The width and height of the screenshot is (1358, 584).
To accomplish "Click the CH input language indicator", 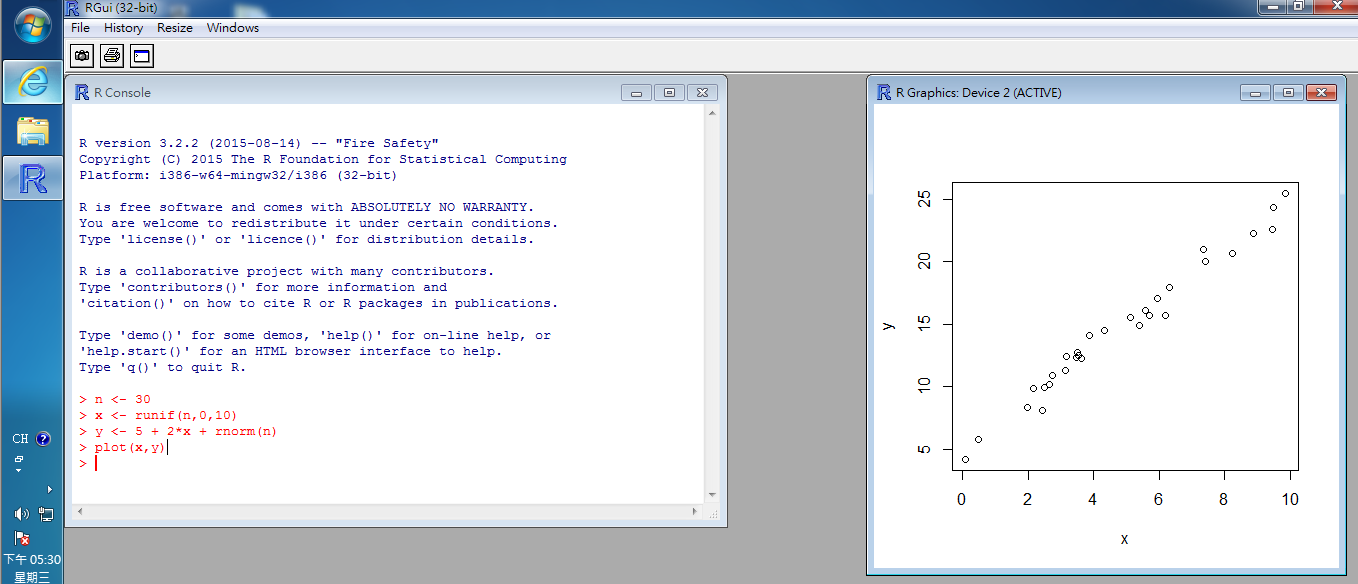I will click(x=20, y=439).
